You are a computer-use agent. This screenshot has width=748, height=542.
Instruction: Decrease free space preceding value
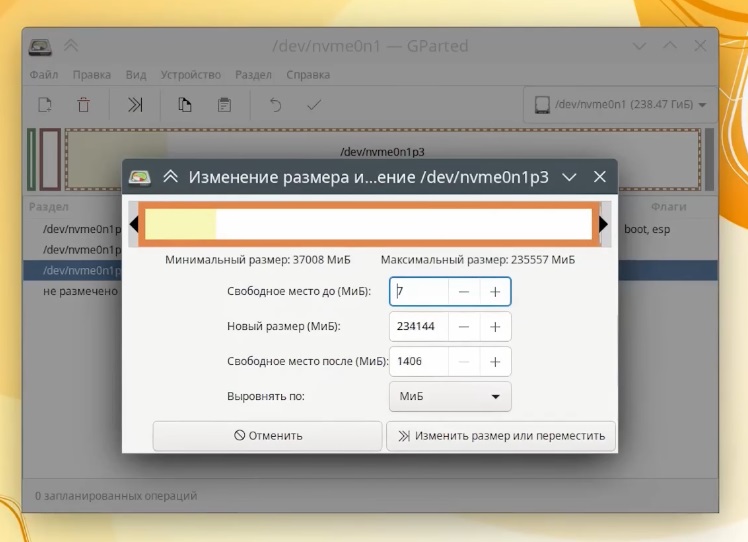pyautogui.click(x=464, y=292)
